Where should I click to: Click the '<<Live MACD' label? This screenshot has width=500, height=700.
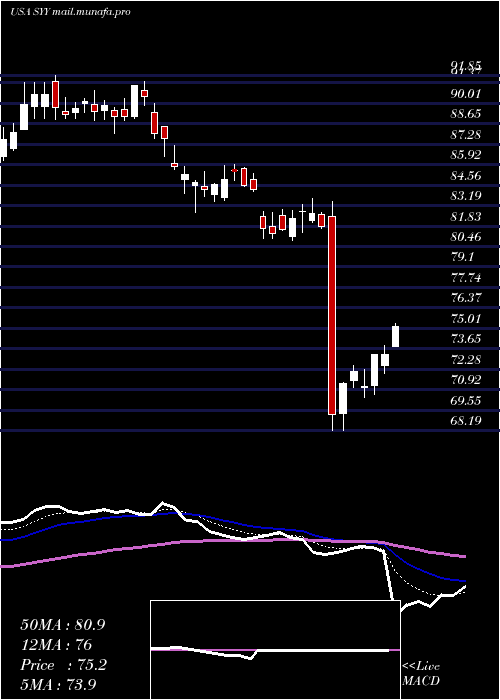pos(421,674)
